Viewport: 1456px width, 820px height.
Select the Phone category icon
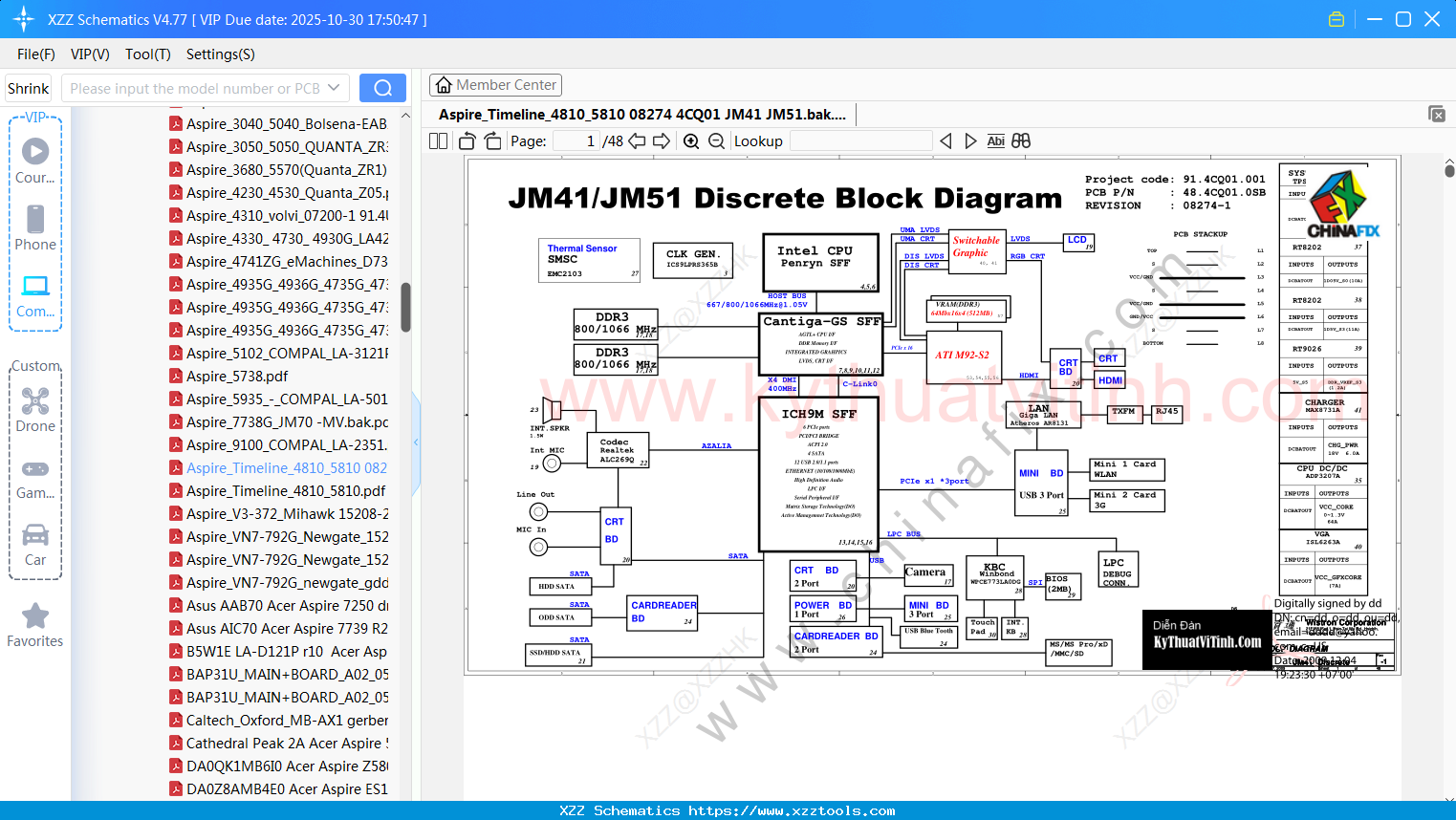[35, 227]
